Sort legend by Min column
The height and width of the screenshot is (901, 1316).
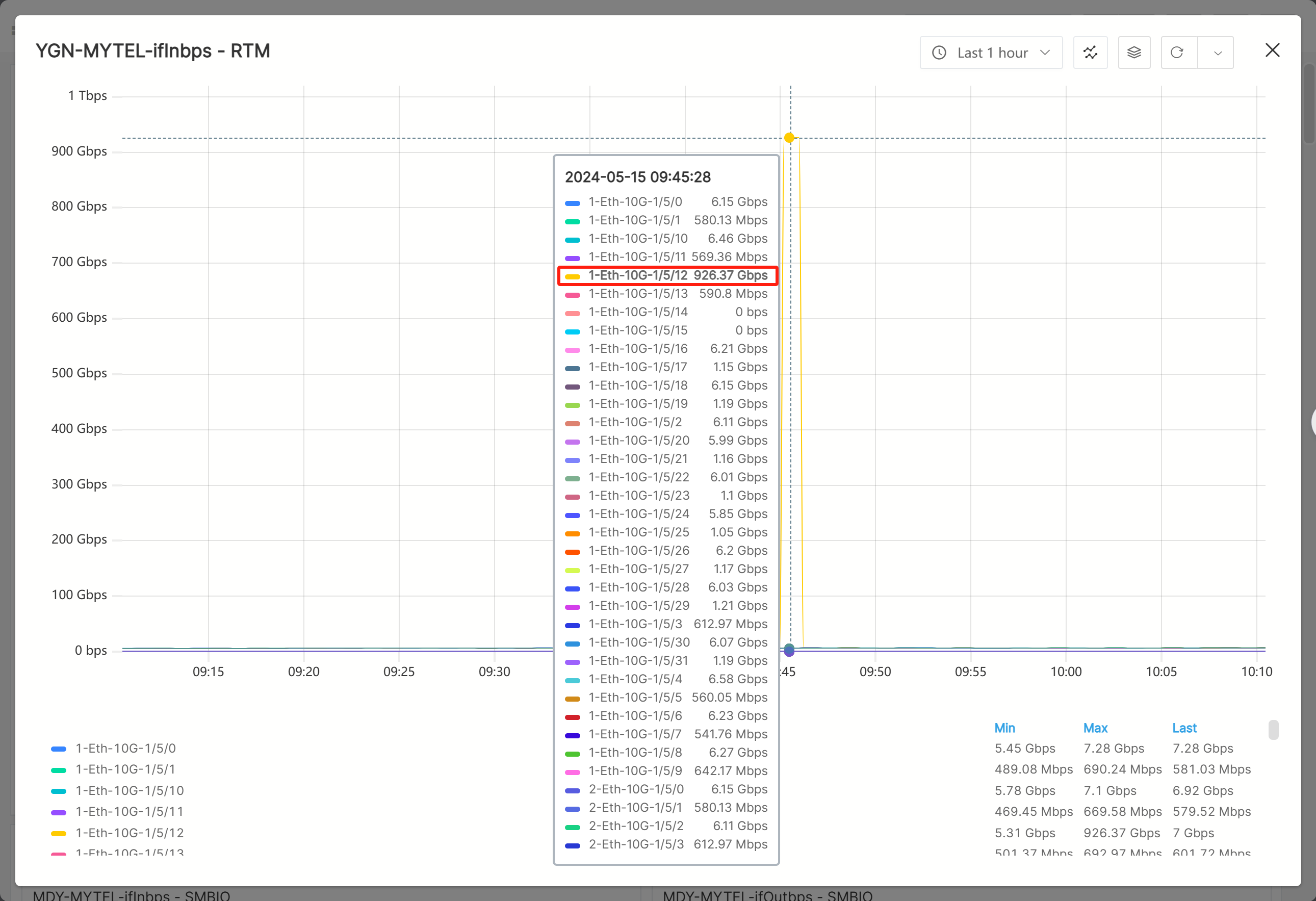pyautogui.click(x=1004, y=728)
